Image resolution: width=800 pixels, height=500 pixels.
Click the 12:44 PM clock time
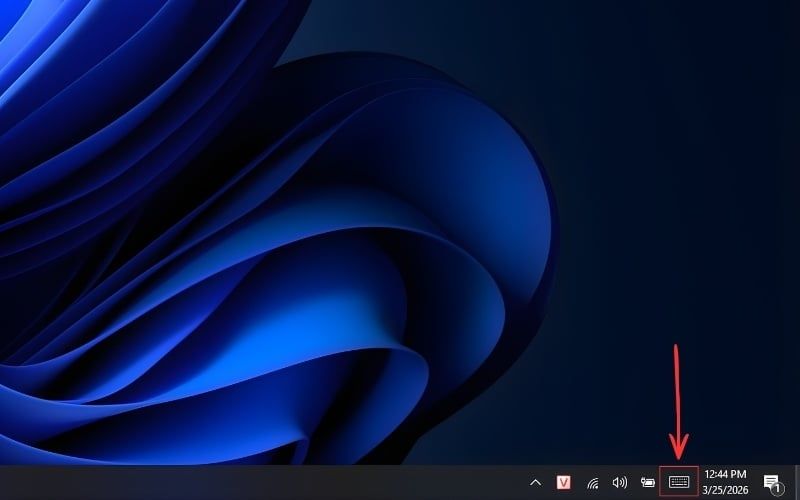pos(724,474)
